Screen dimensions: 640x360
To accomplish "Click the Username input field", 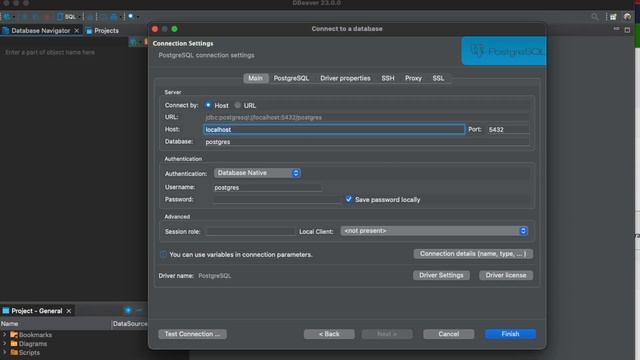I will pos(267,187).
